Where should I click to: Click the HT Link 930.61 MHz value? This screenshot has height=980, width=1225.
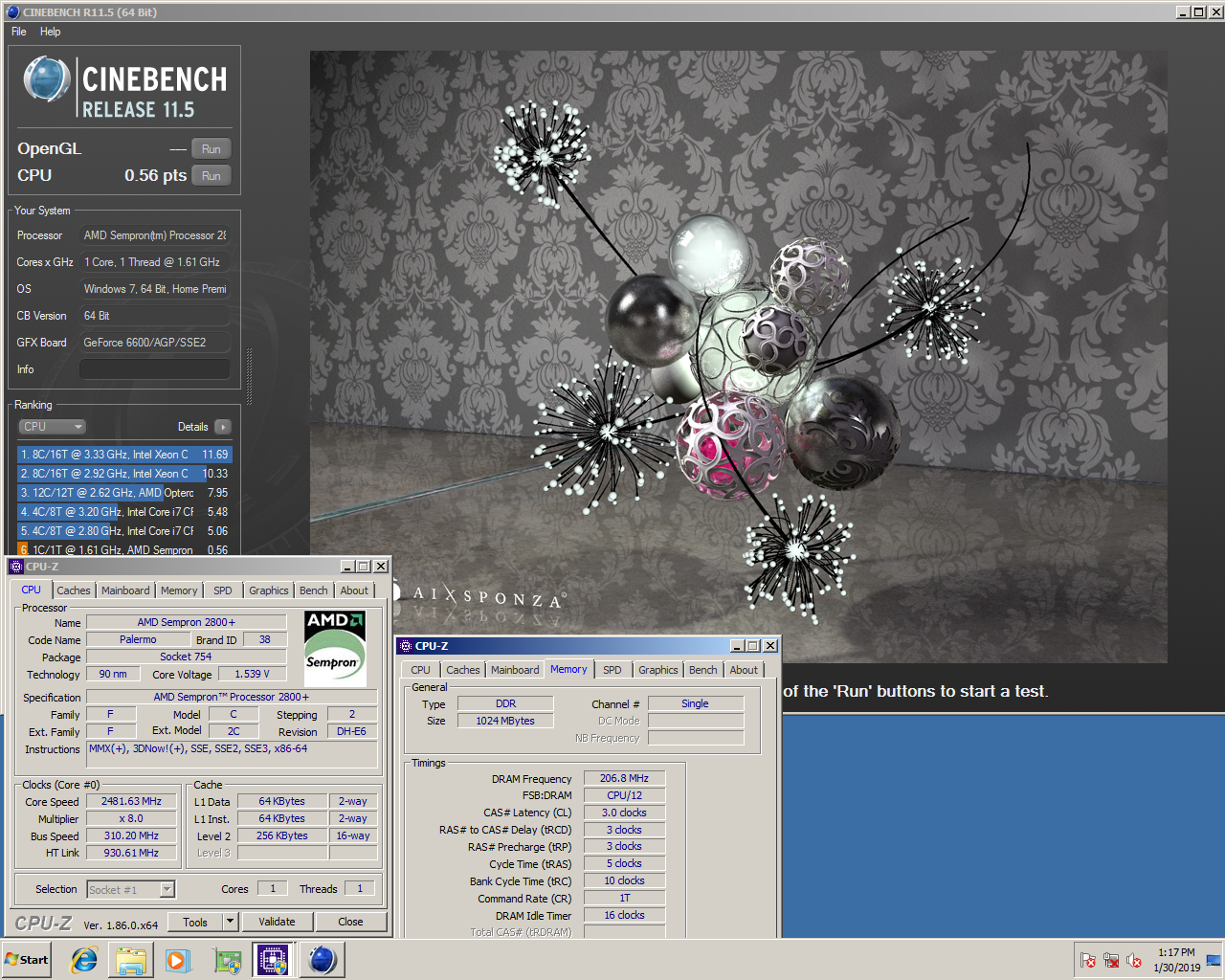pos(132,853)
